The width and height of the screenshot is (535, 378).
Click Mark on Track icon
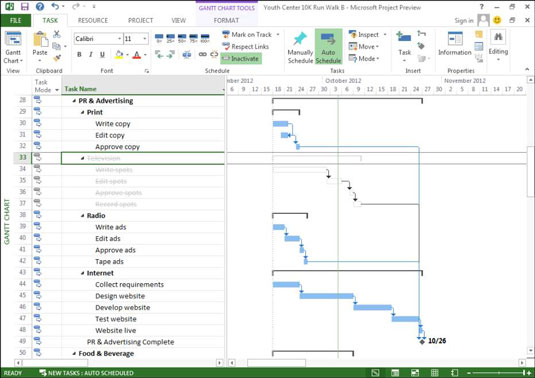[x=226, y=34]
